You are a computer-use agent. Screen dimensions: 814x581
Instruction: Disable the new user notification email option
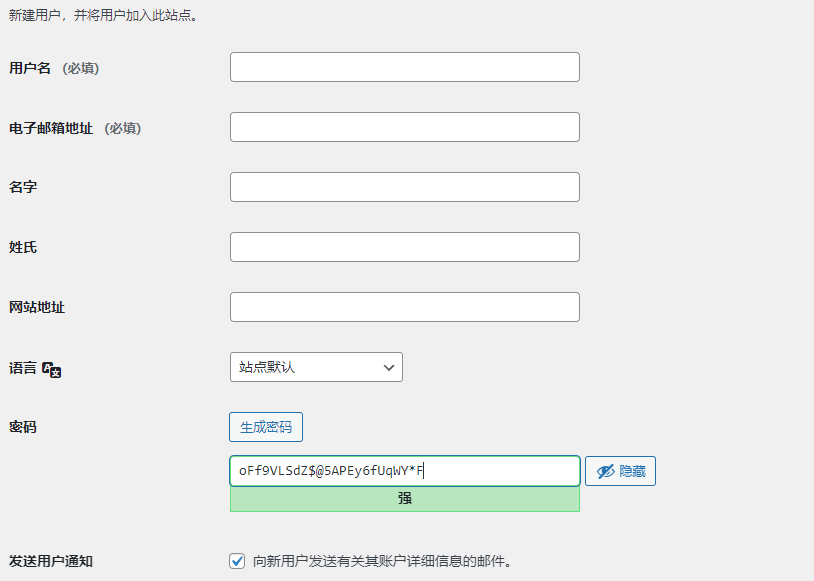pyautogui.click(x=236, y=561)
